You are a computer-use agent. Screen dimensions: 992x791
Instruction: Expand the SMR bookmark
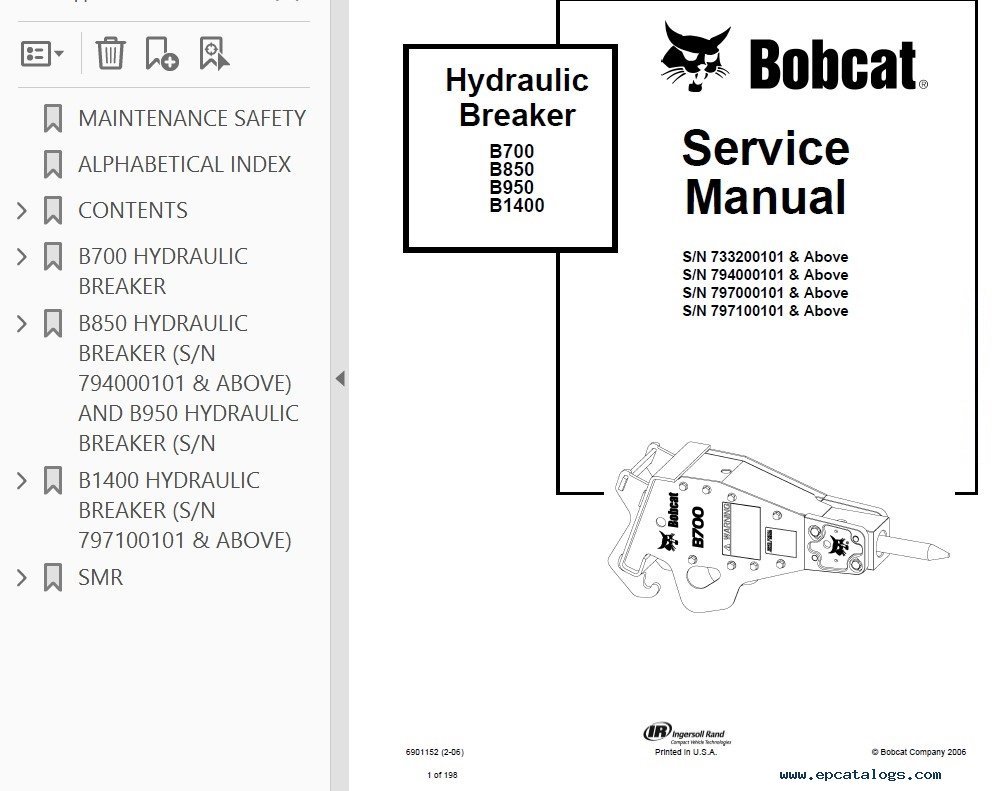(20, 577)
